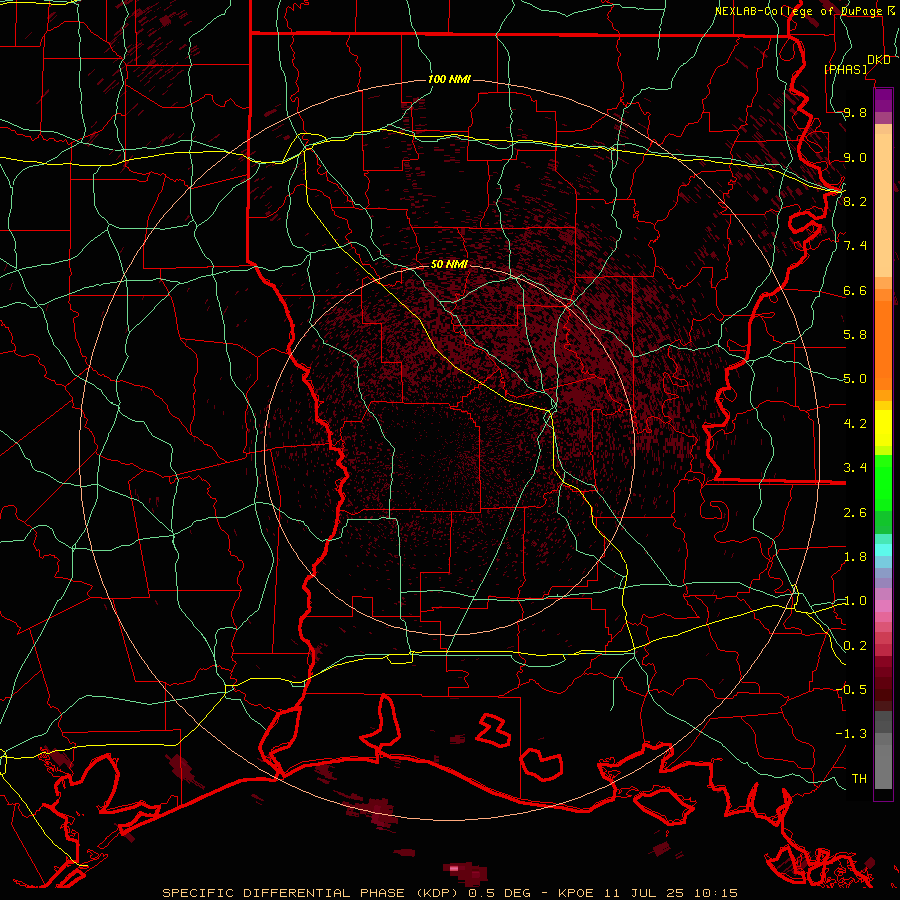Click the -0.5 value on the color scale
The image size is (900, 900).
[x=851, y=689]
